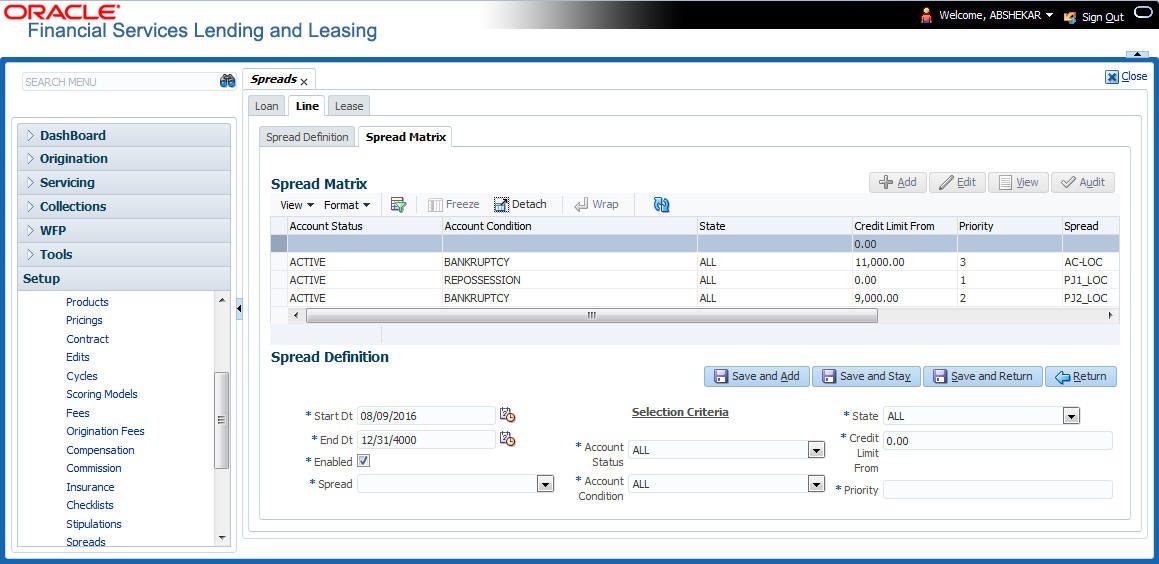Open Stipulations in the Setup menu
This screenshot has height=564, width=1159.
pos(94,524)
